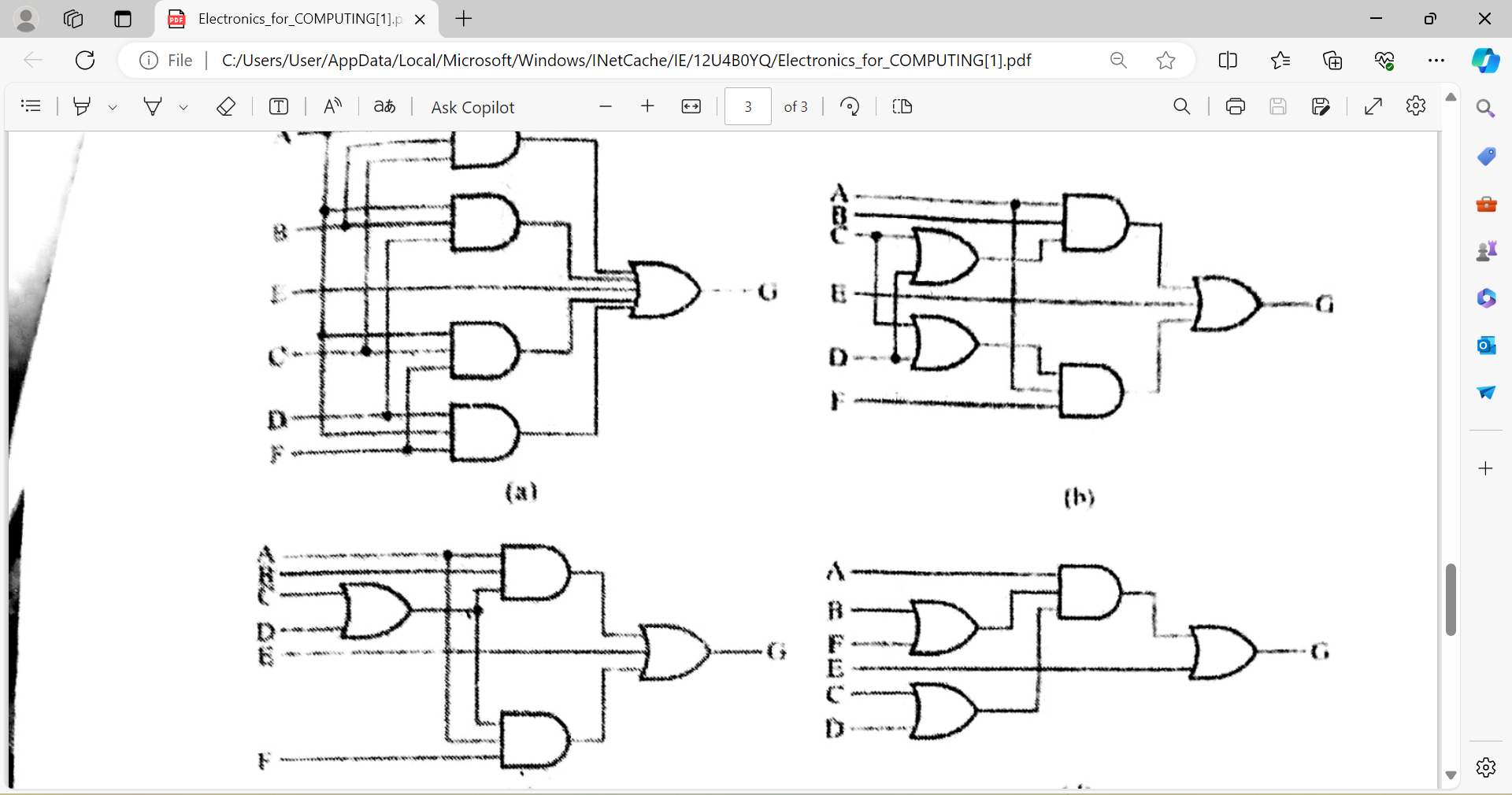The image size is (1512, 795).
Task: Open the PDF table of contents panel
Action: coord(31,106)
